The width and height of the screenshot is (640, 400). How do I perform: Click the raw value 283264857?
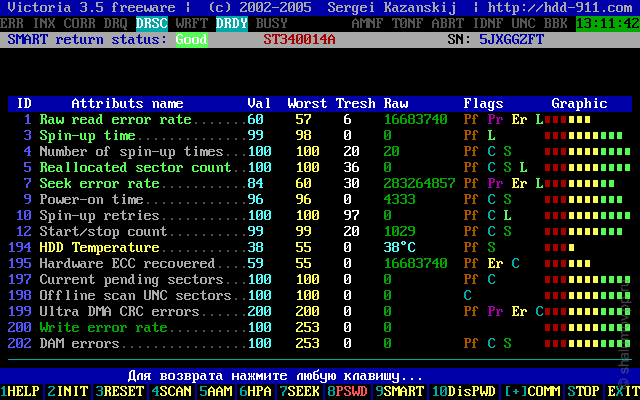[420, 183]
